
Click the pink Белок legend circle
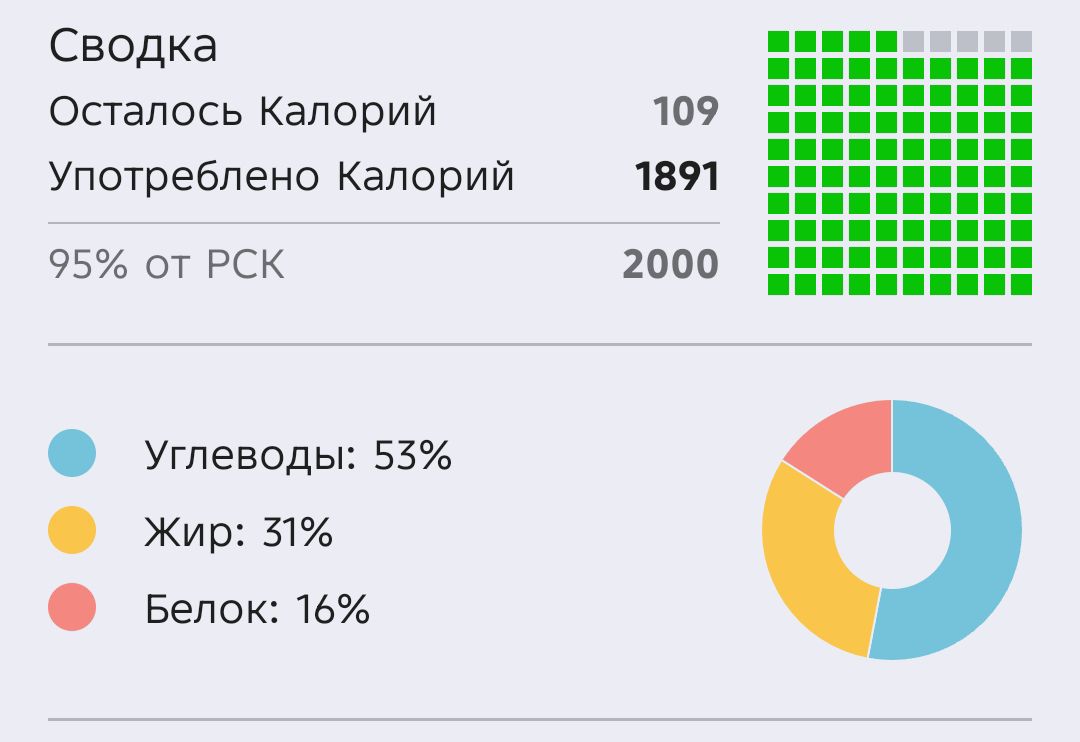pos(72,607)
